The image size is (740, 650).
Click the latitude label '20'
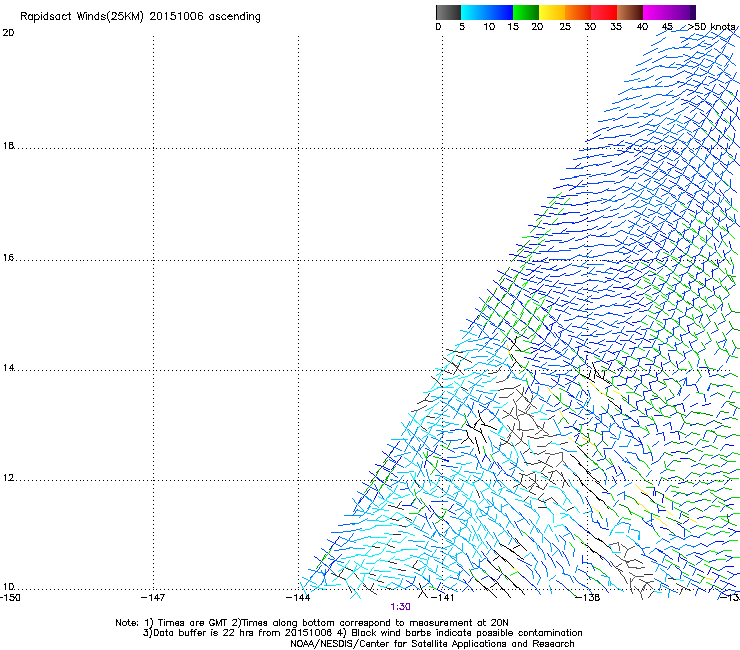tap(8, 33)
